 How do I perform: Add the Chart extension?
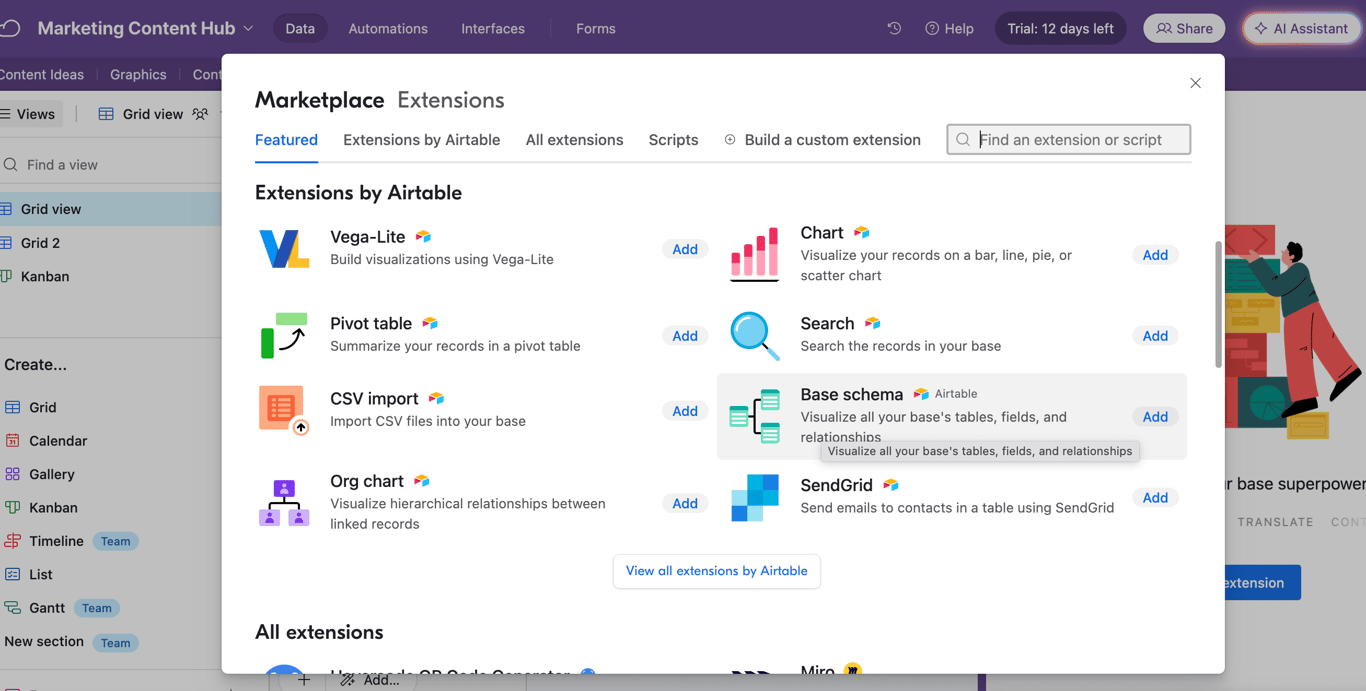pyautogui.click(x=1155, y=255)
